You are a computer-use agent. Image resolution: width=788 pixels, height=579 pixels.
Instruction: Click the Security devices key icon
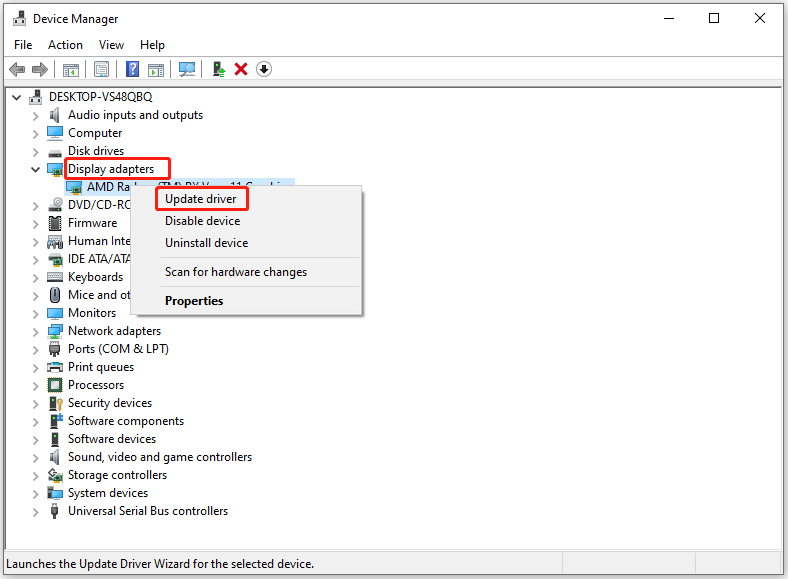tap(55, 403)
